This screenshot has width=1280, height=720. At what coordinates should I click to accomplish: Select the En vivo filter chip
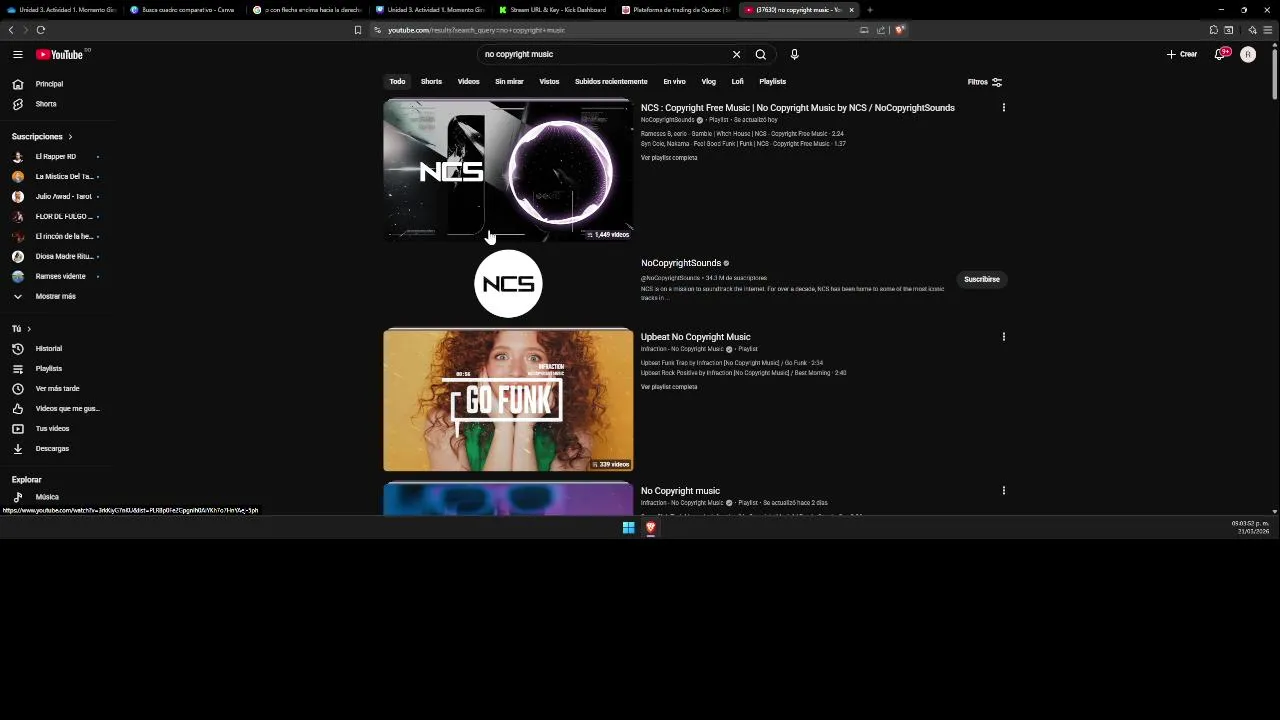674,81
